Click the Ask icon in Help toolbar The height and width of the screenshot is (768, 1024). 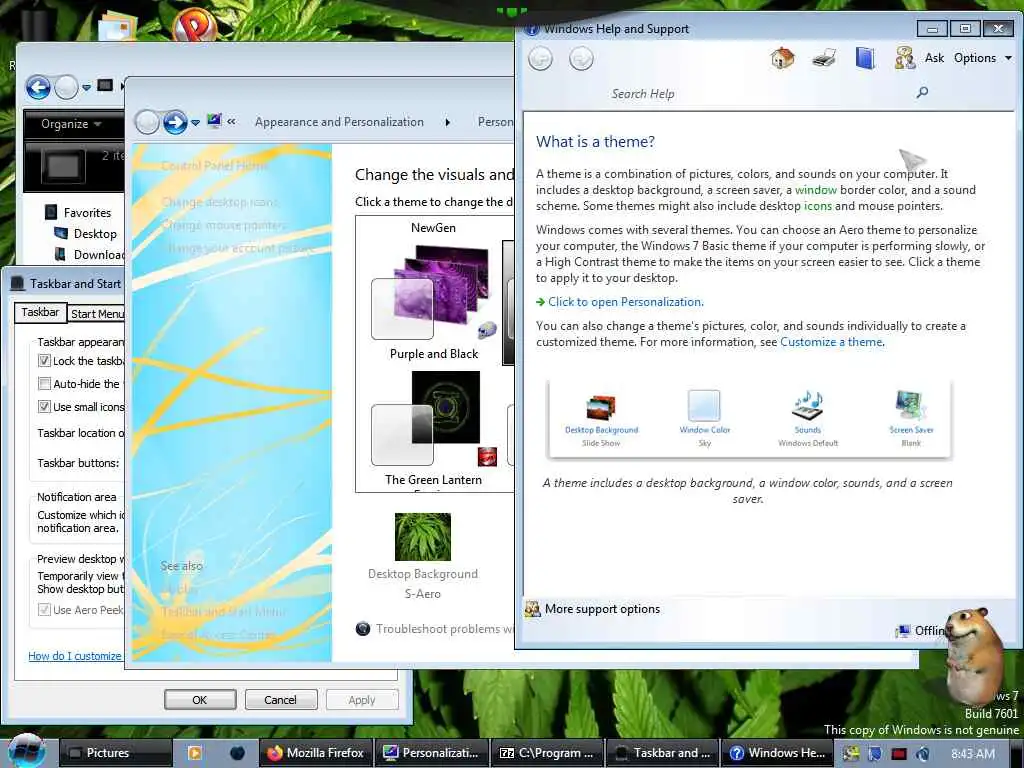point(904,59)
